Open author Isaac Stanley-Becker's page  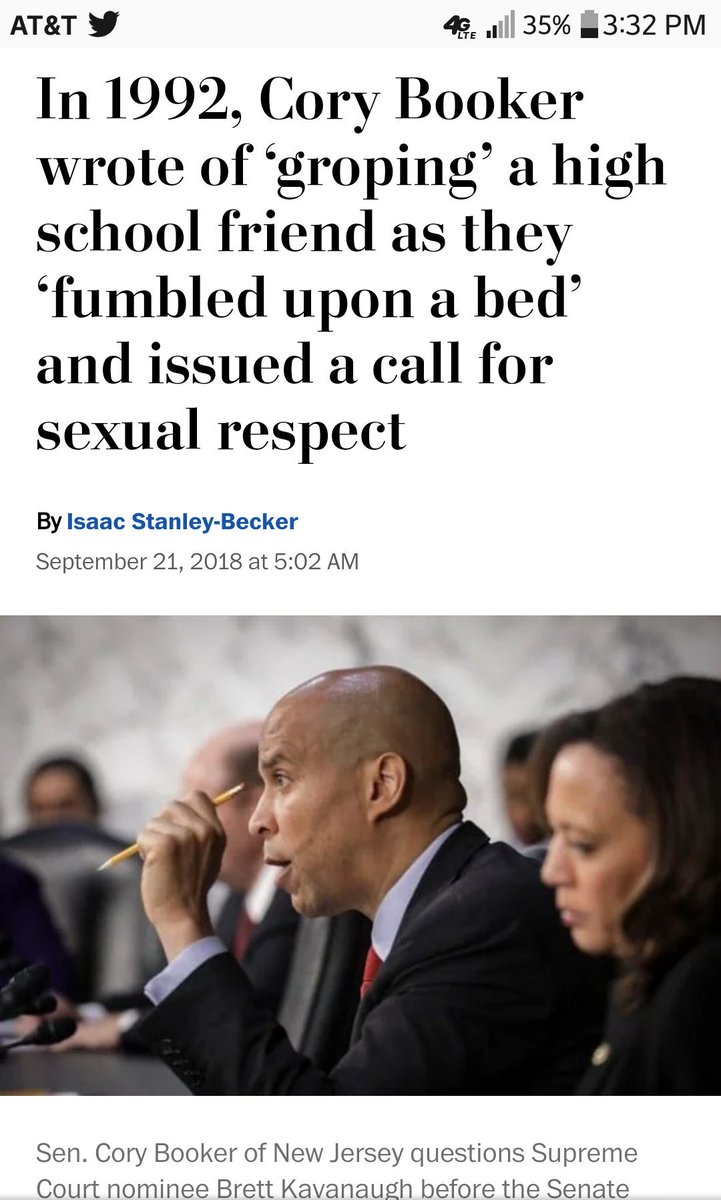182,521
